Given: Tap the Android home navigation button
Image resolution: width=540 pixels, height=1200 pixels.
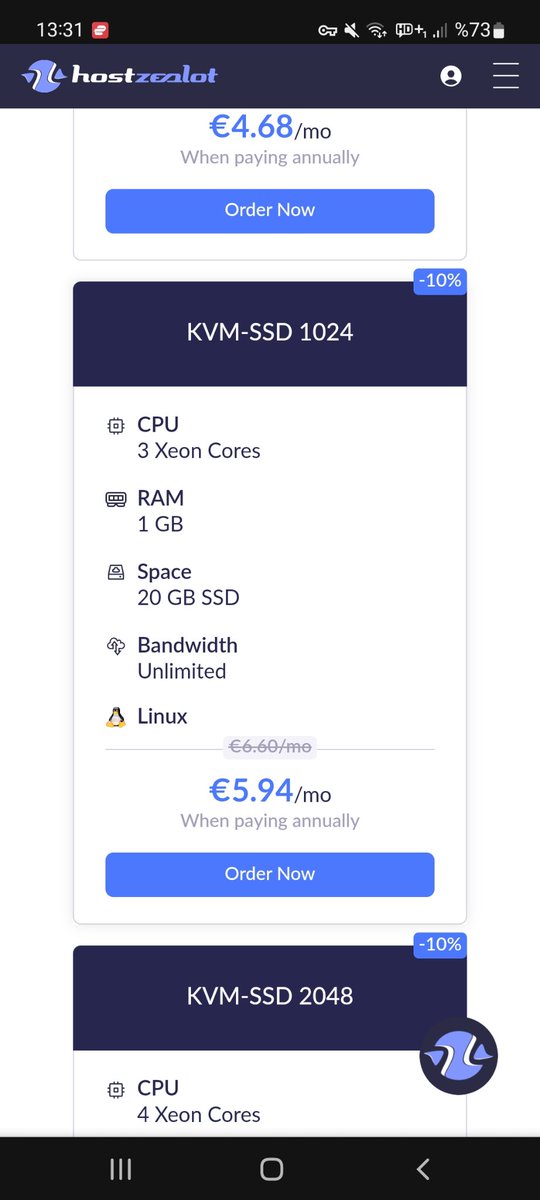Looking at the screenshot, I should [271, 1168].
